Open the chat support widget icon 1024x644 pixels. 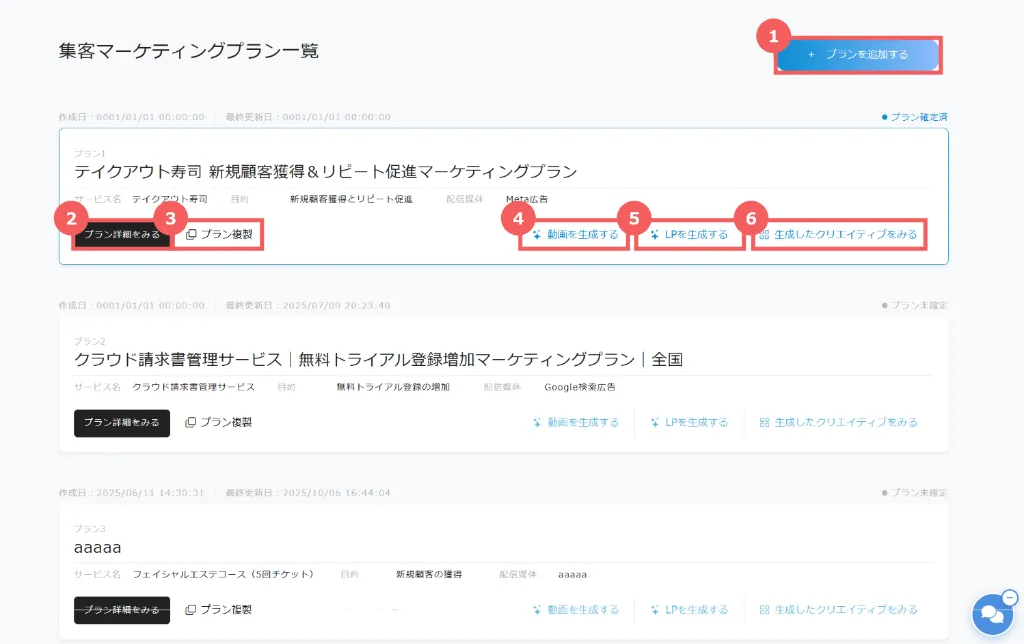pyautogui.click(x=991, y=614)
